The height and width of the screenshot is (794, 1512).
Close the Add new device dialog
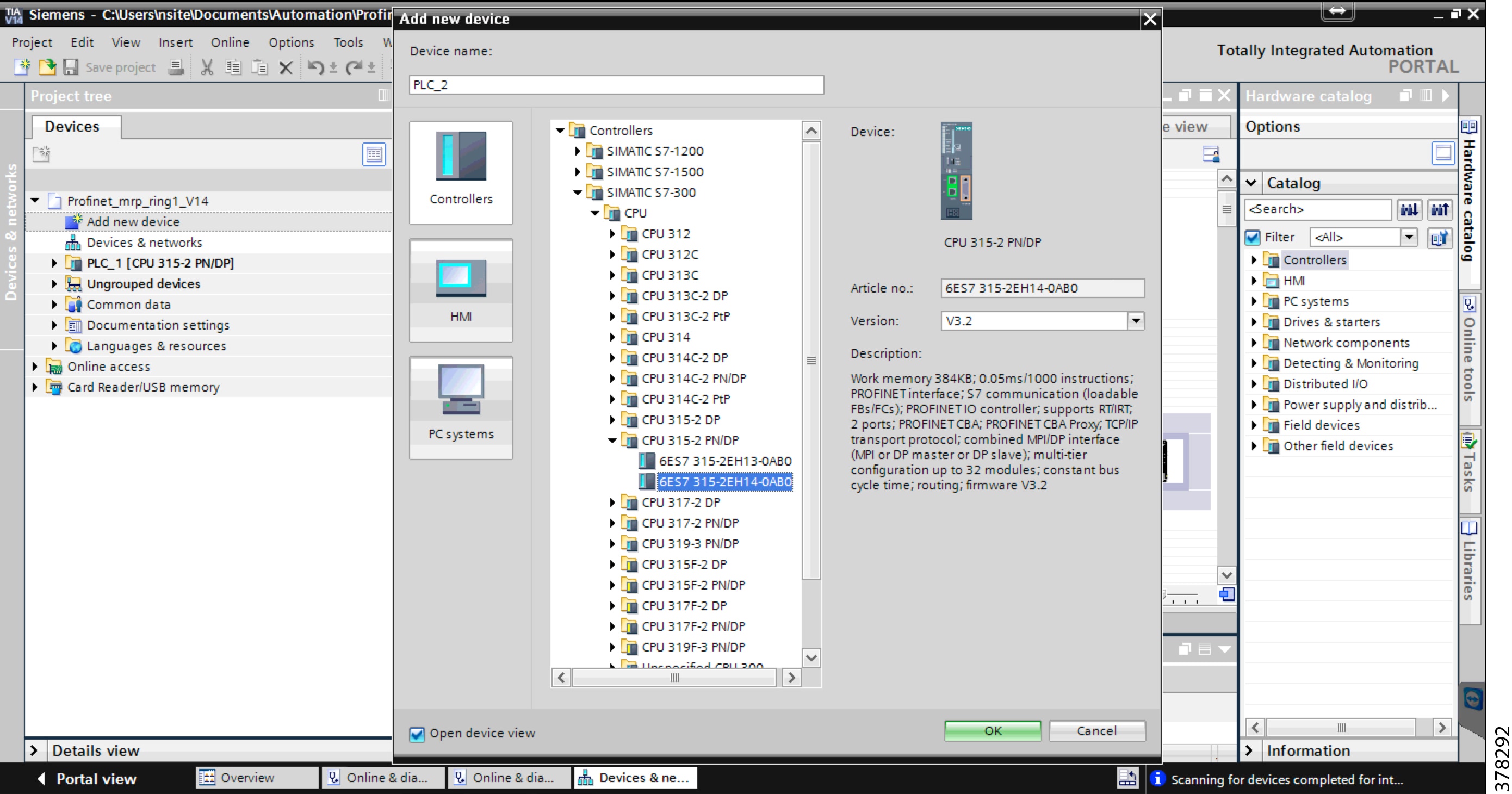coord(1149,20)
